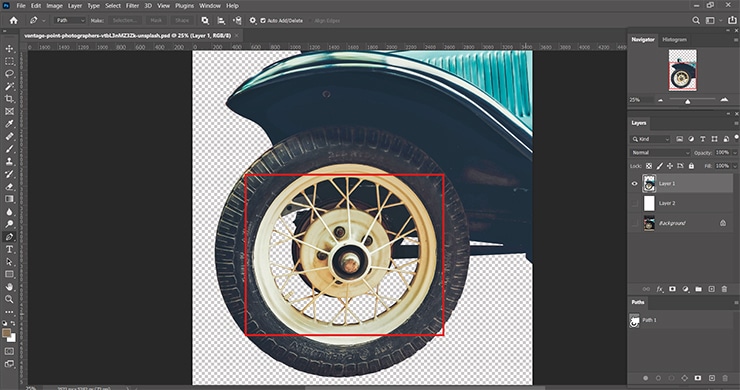The height and width of the screenshot is (390, 740).
Task: Adjust the Navigator zoom slider
Action: point(688,101)
